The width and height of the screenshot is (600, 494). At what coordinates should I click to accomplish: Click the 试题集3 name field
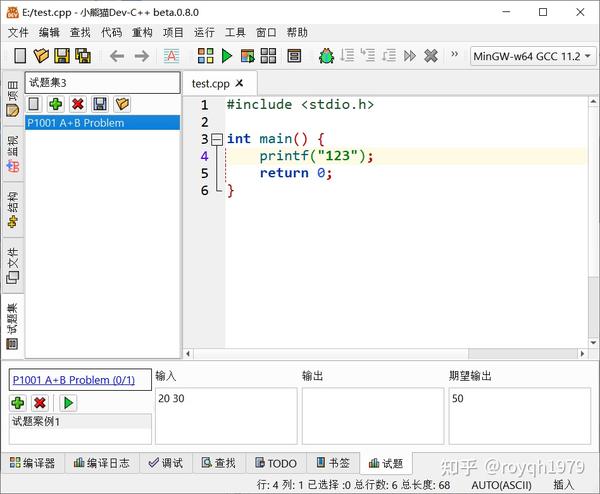[x=103, y=82]
